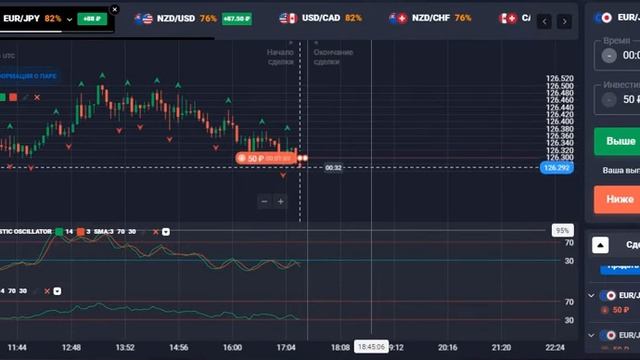
Task: Click the blue button at top of trades list
Action: (620, 269)
